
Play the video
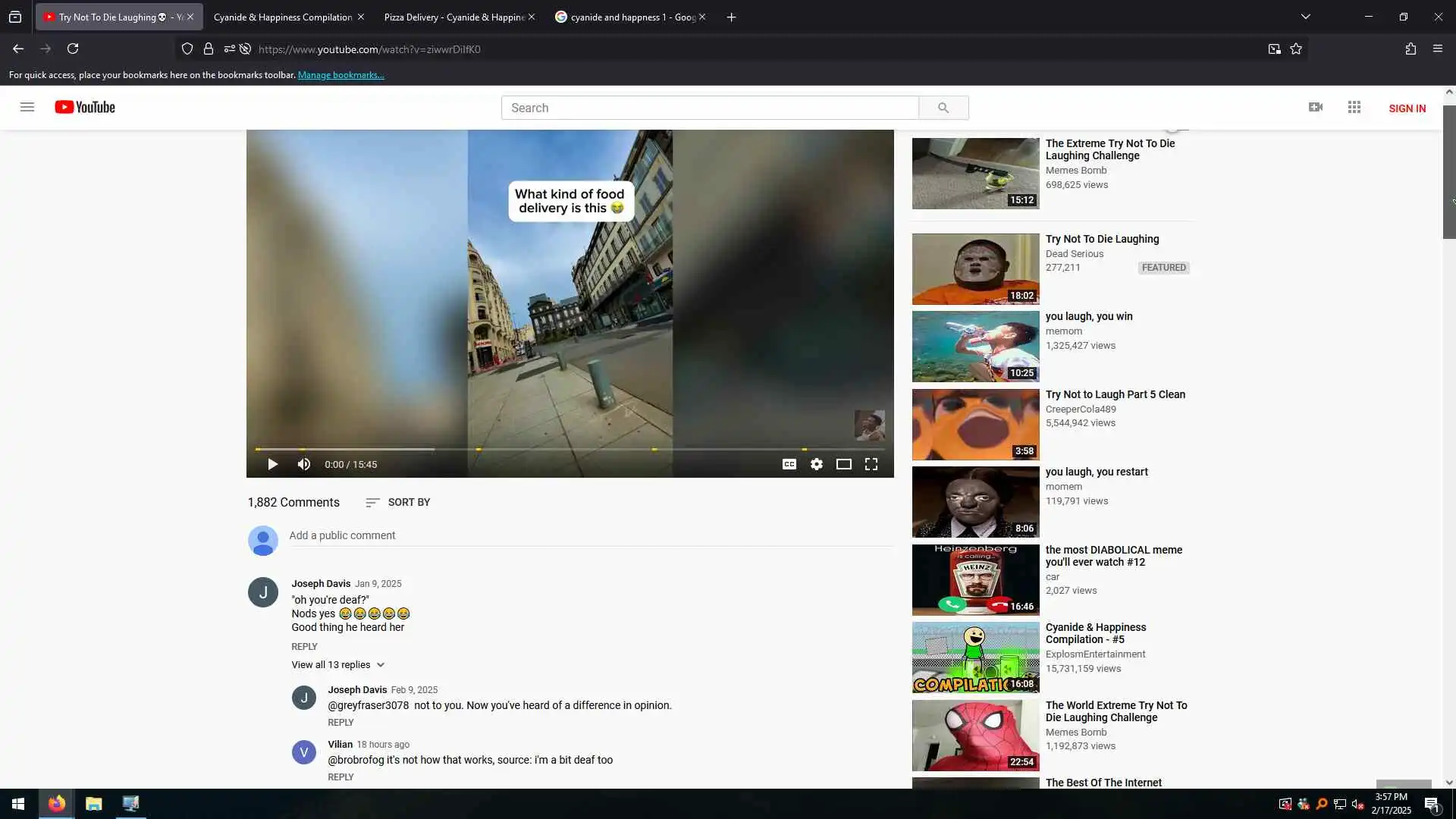[x=272, y=464]
